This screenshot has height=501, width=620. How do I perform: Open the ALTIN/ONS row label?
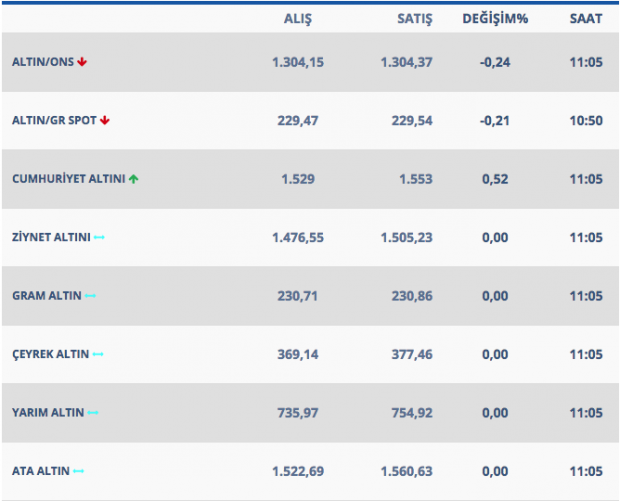[x=43, y=62]
